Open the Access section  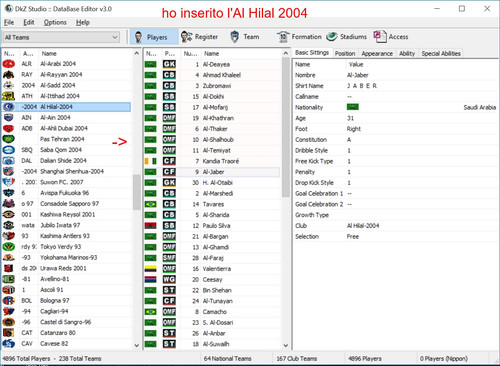391,37
